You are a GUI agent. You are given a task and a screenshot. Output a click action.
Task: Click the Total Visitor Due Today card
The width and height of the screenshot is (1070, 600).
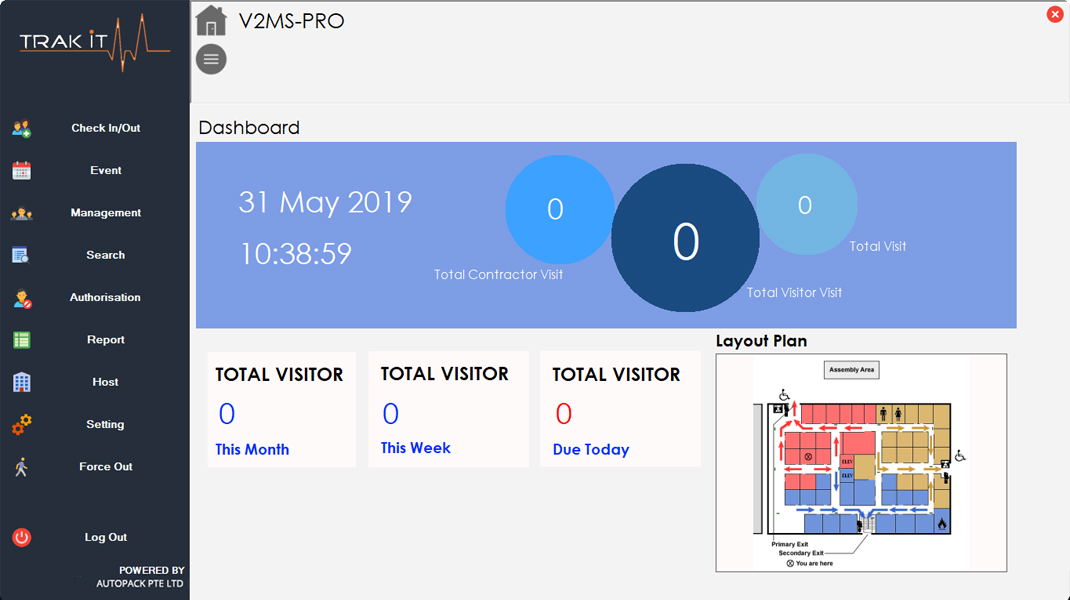[x=619, y=409]
